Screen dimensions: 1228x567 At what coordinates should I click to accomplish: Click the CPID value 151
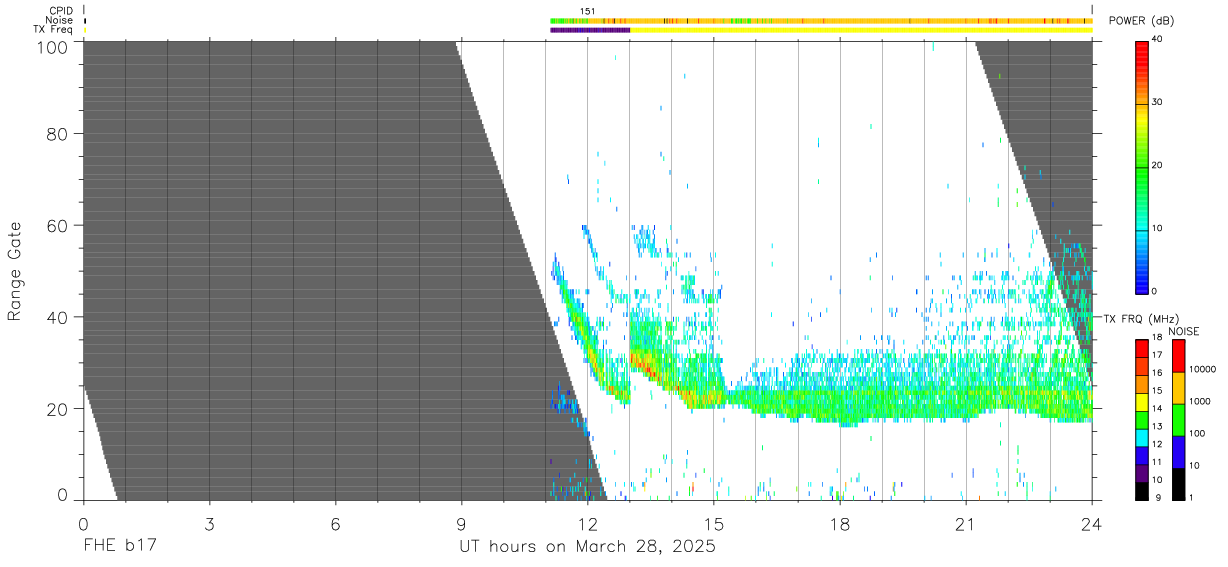[x=588, y=11]
